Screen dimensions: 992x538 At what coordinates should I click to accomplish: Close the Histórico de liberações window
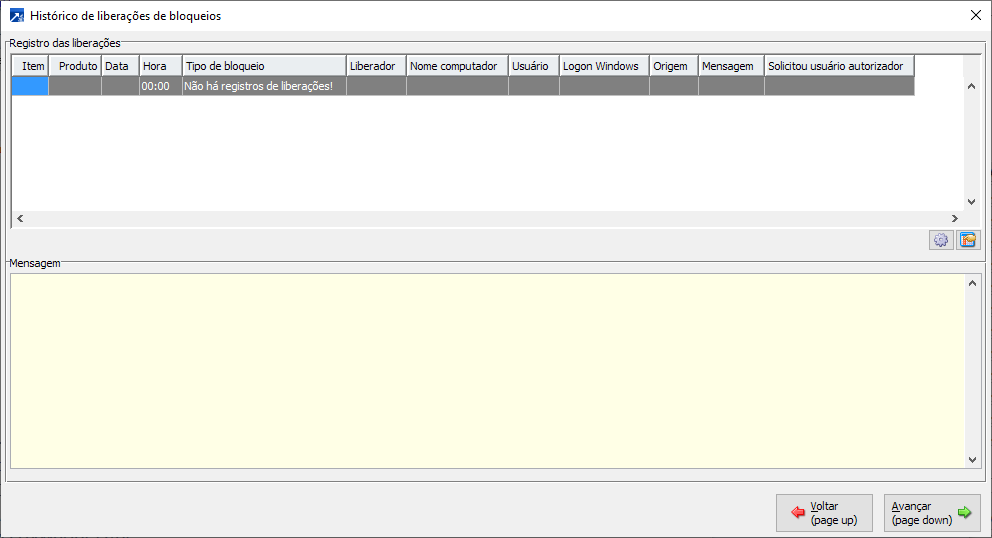coord(976,15)
